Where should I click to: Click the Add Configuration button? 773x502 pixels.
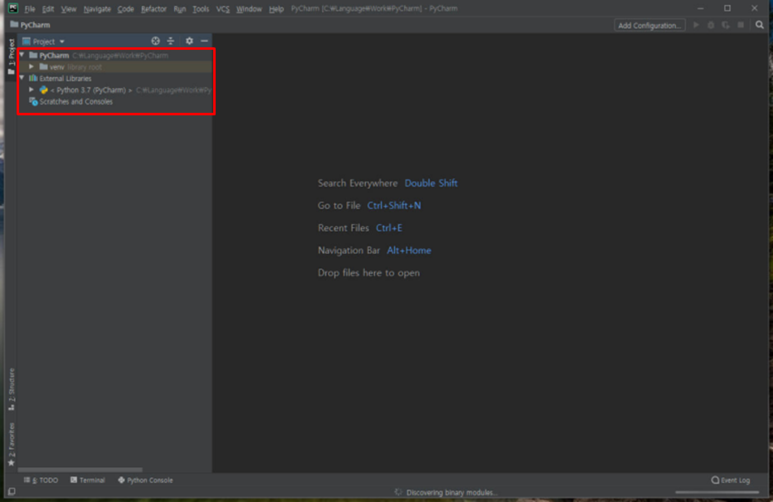click(649, 25)
